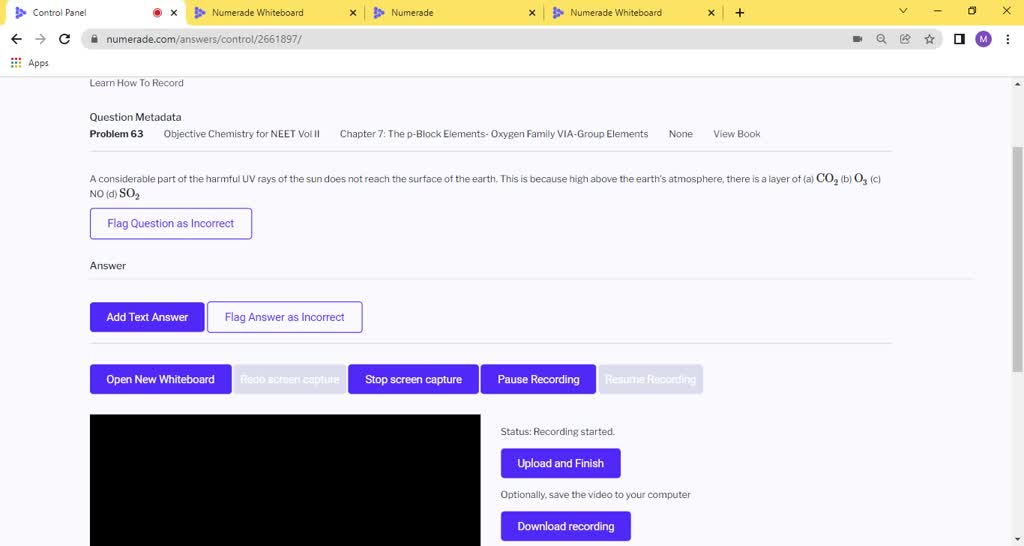The image size is (1024, 546).
Task: Open the zoom magnifier icon
Action: 881,39
